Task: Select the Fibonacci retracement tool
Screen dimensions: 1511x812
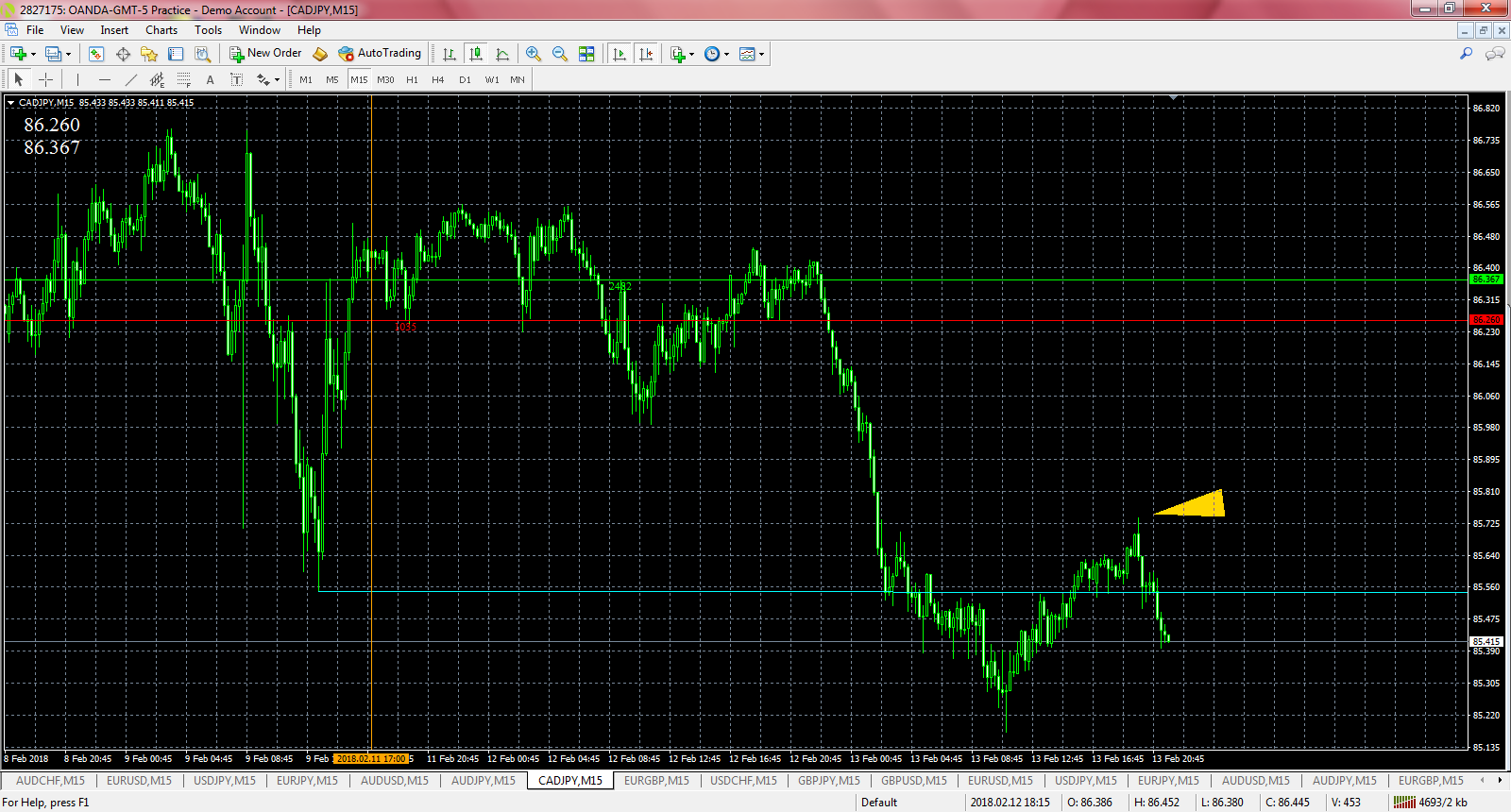Action: [x=183, y=79]
